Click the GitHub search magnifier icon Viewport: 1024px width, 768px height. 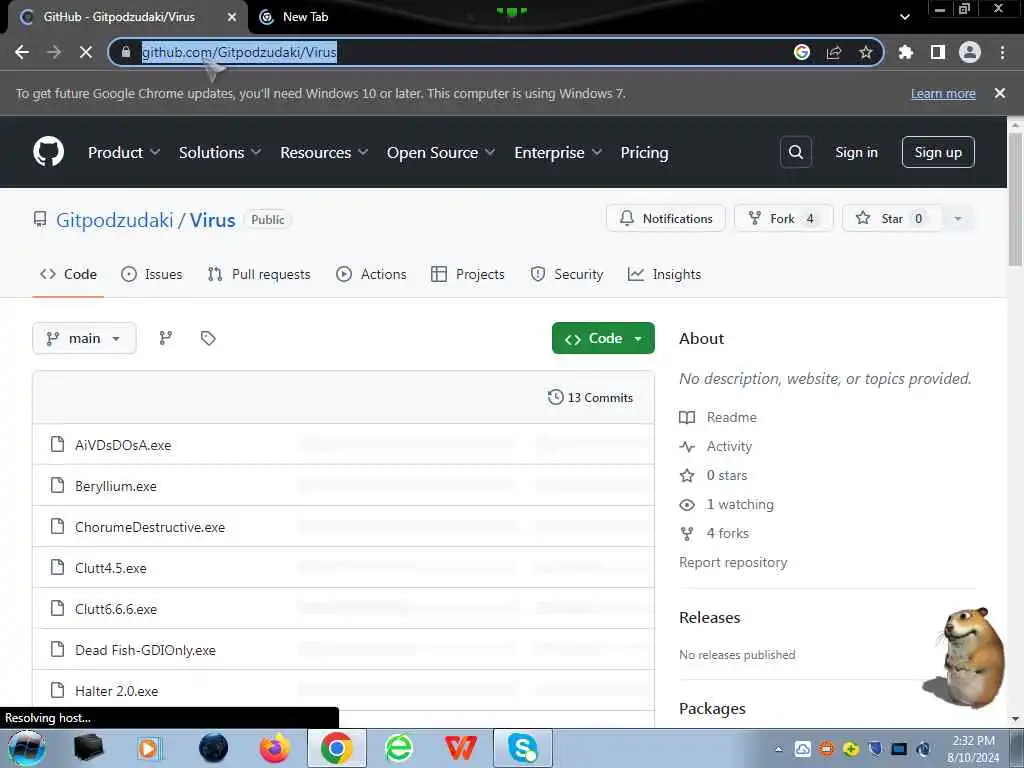[x=795, y=152]
